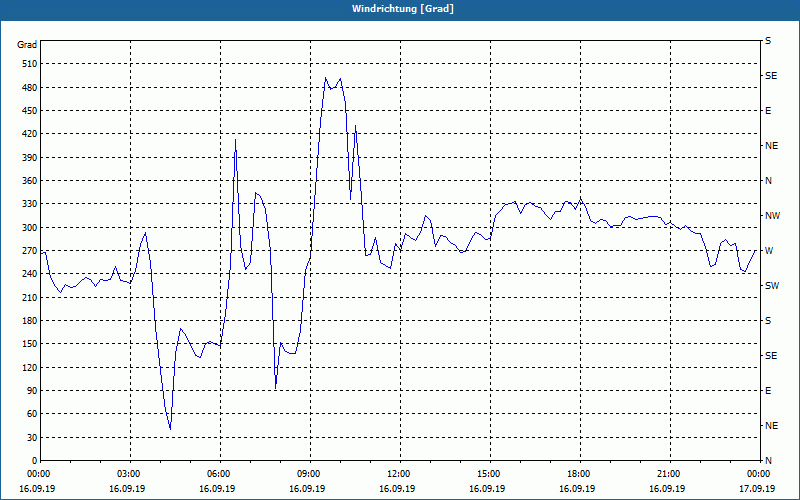
Task: Select the 120 y-axis value
Action: click(29, 367)
